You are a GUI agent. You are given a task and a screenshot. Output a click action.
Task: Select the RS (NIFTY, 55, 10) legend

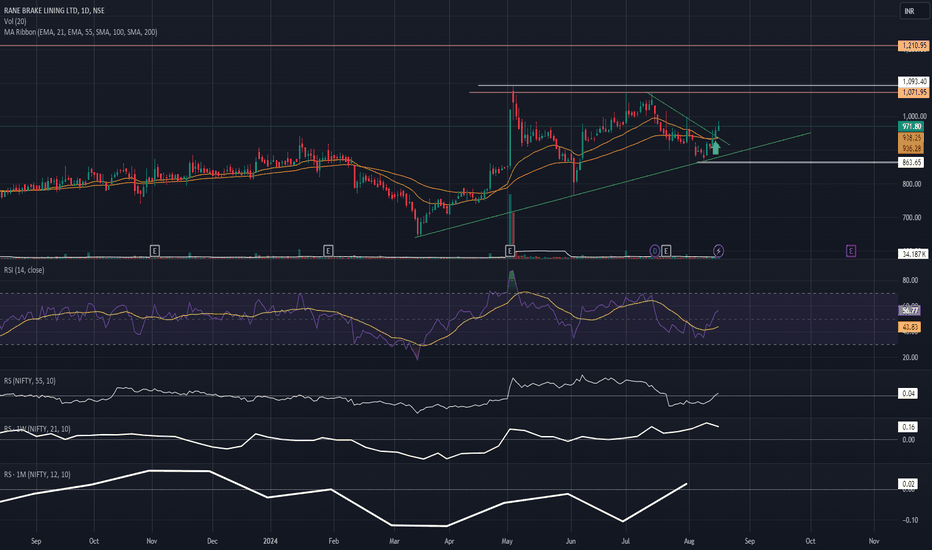[x=30, y=381]
